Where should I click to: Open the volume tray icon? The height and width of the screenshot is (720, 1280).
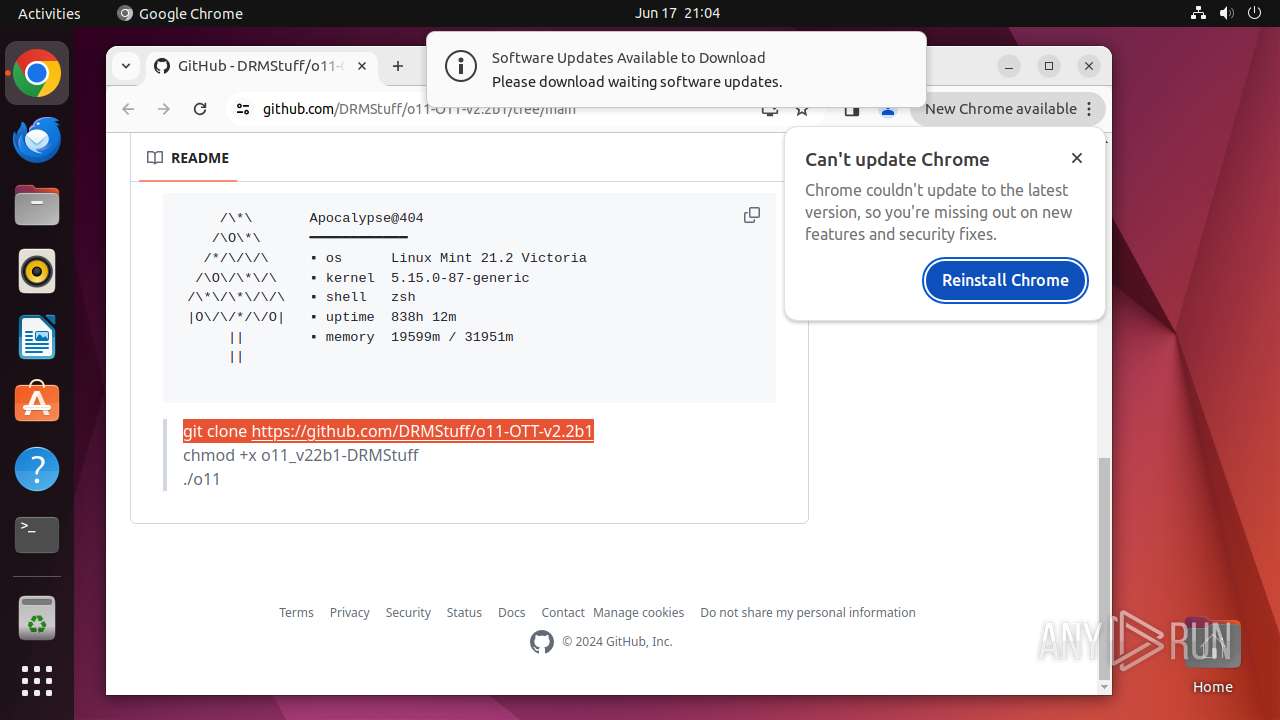click(x=1226, y=13)
